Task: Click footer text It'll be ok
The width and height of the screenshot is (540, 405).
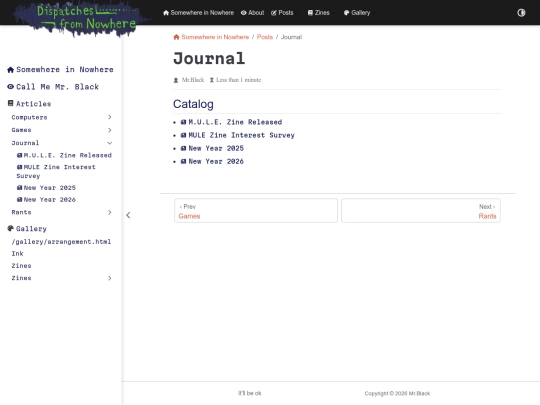Action: 250,393
